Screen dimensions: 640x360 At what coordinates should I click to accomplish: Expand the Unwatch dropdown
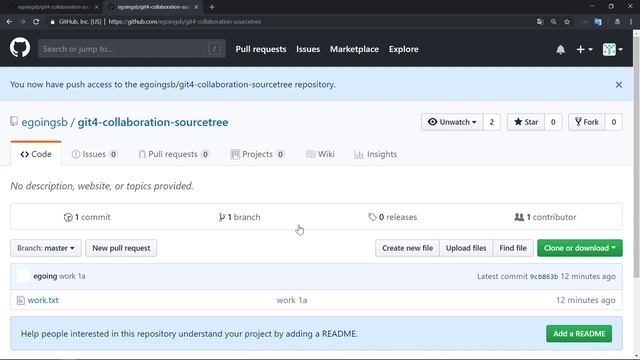[x=452, y=122]
